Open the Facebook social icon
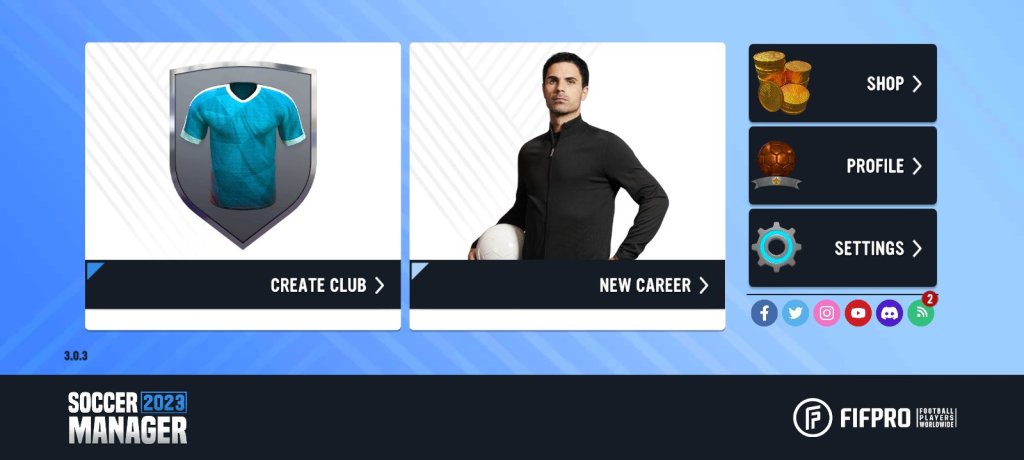Image resolution: width=1024 pixels, height=460 pixels. click(x=764, y=313)
